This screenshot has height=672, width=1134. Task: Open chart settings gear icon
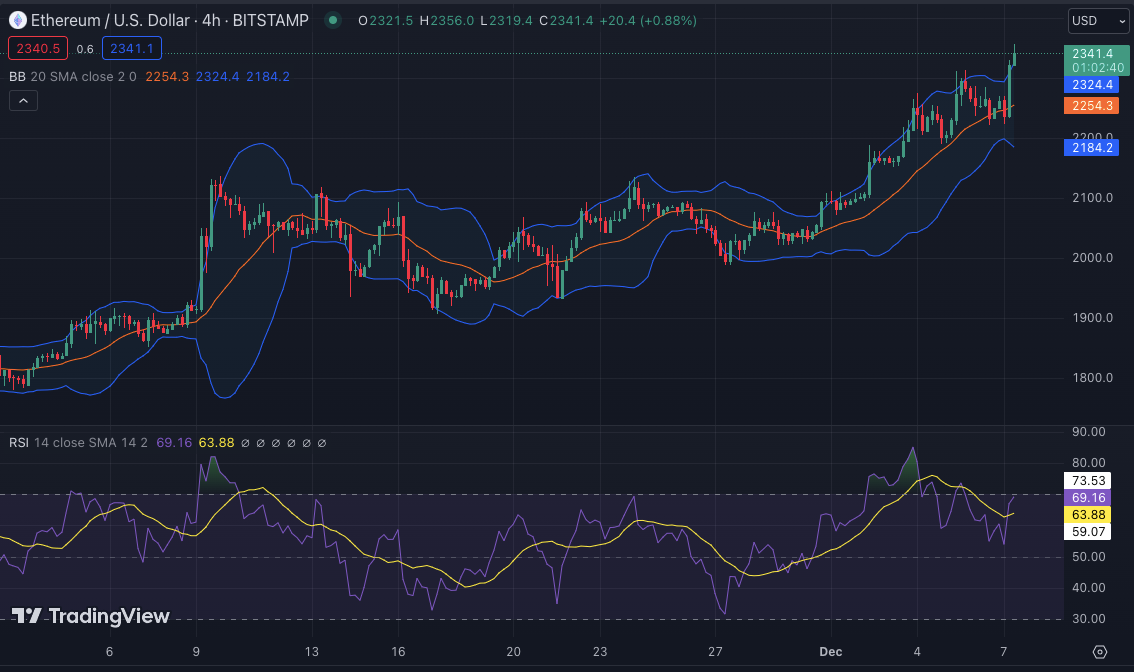[1100, 652]
